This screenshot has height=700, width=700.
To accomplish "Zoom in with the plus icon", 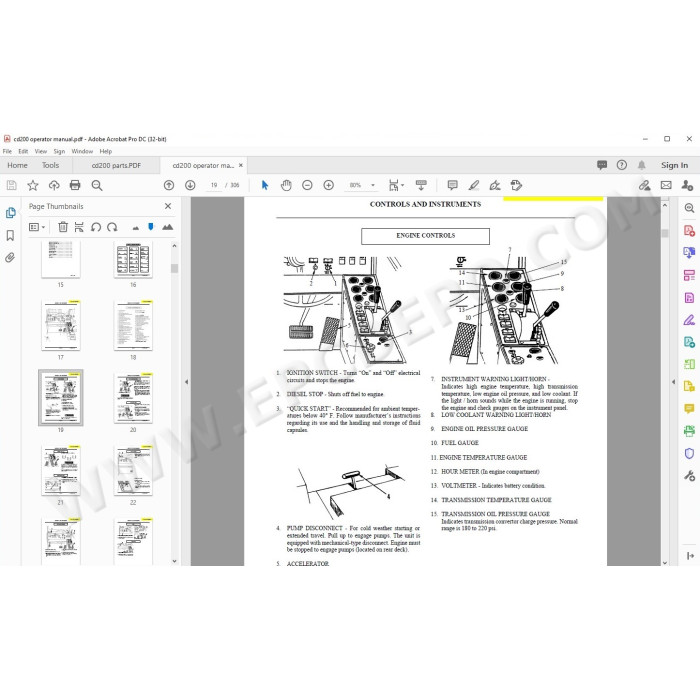I will click(x=329, y=185).
